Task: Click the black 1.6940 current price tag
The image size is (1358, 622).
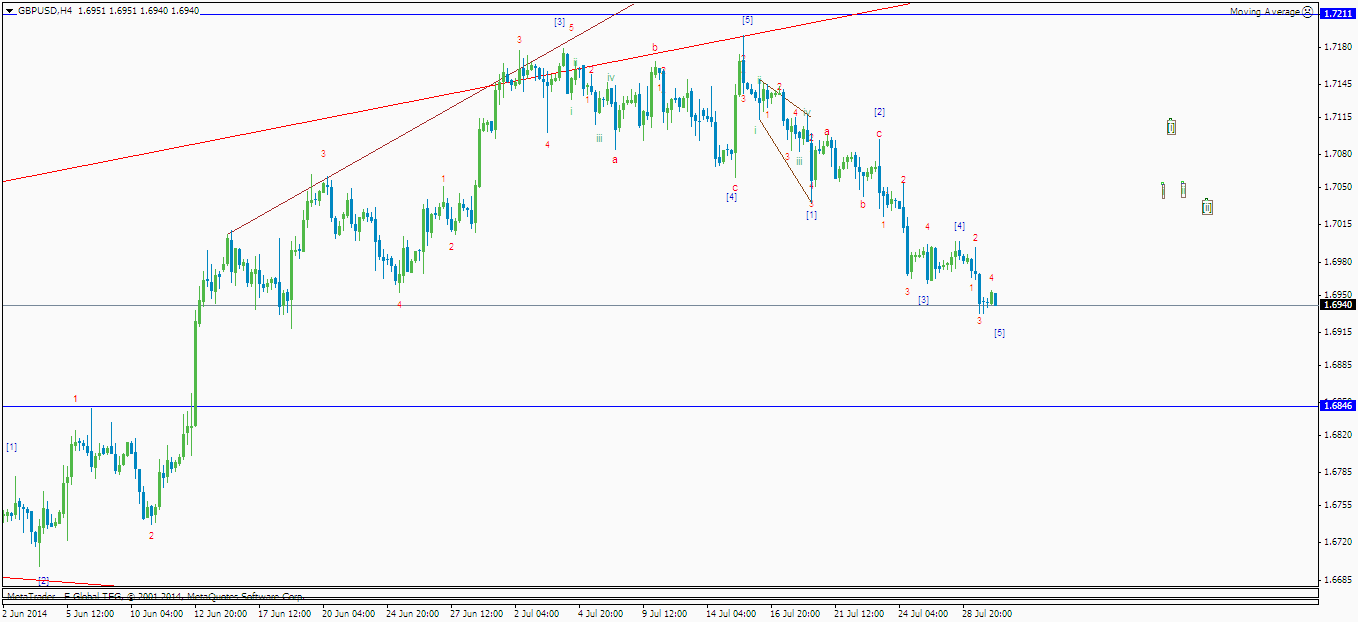Action: point(1338,304)
